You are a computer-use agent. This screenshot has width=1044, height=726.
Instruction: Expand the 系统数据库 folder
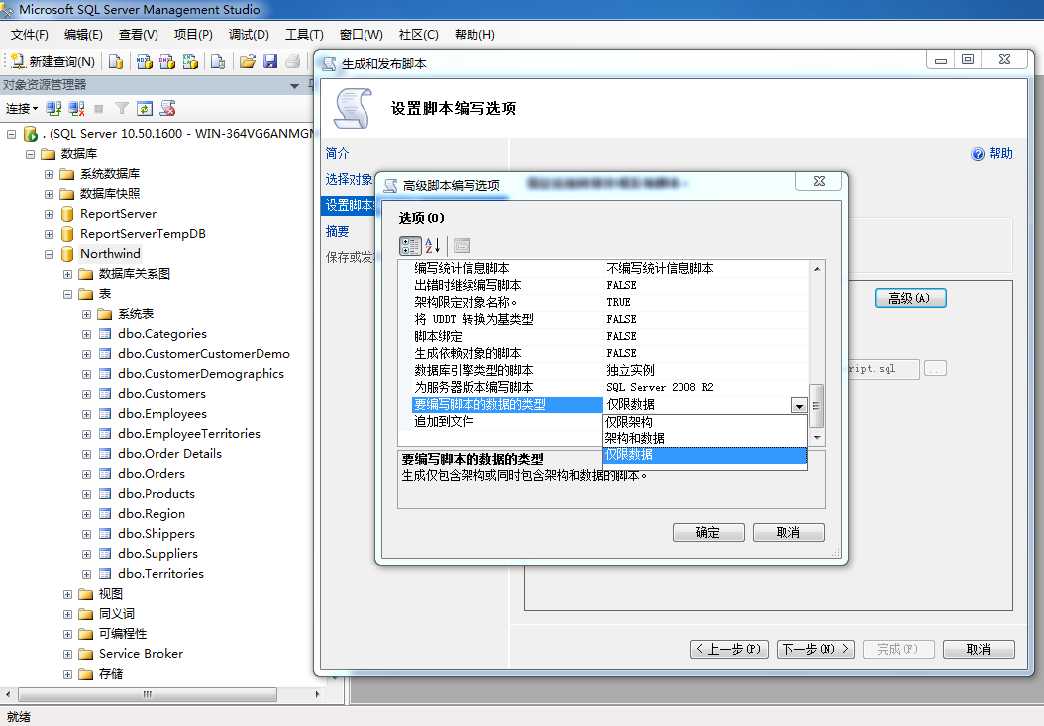(x=49, y=175)
